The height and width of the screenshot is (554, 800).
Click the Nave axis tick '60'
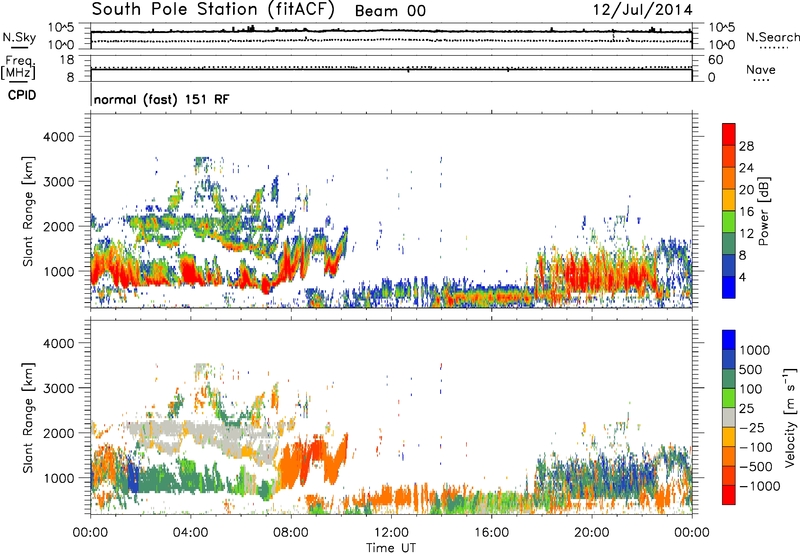[x=716, y=60]
